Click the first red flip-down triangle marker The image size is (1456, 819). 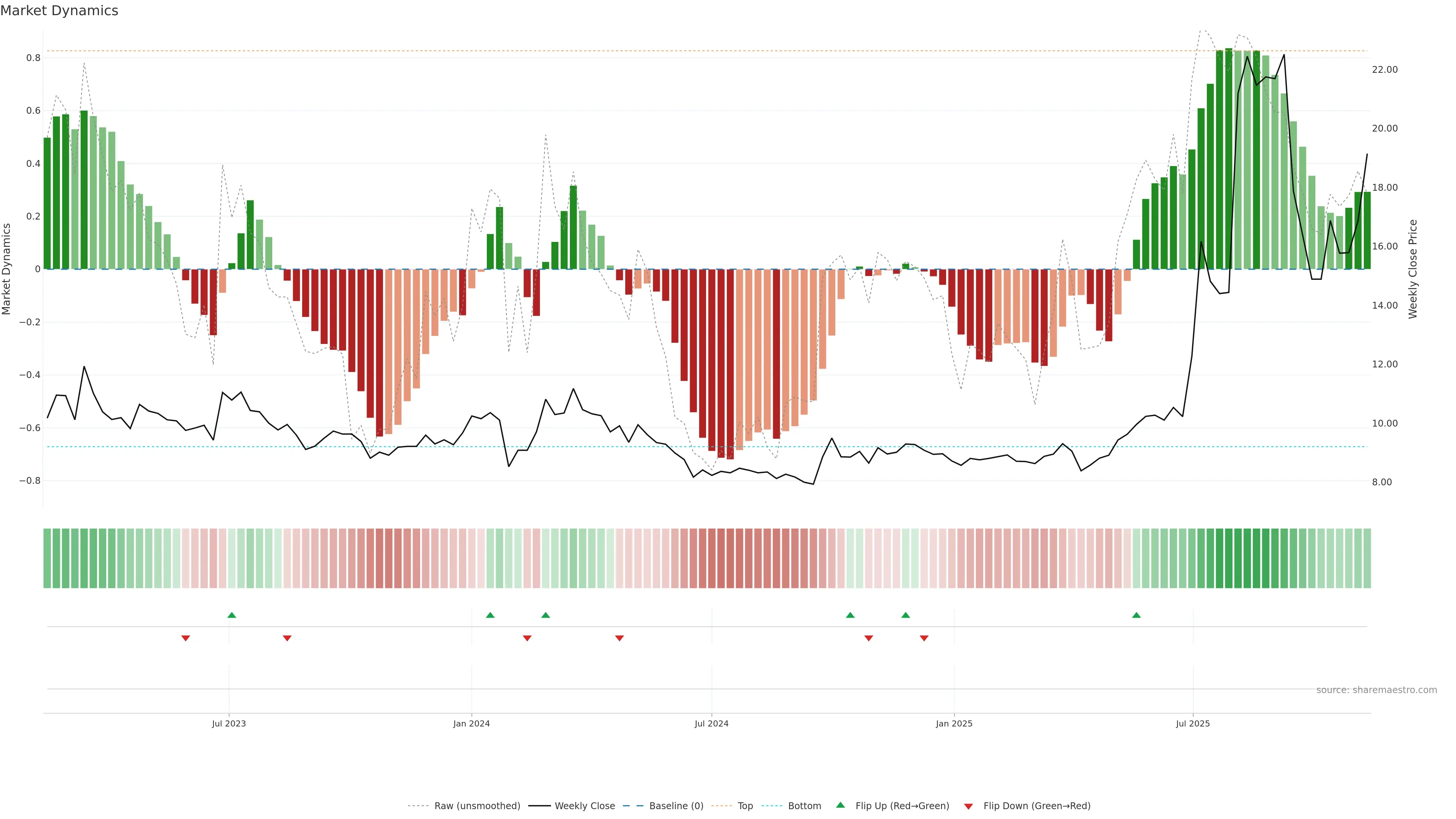[x=185, y=638]
